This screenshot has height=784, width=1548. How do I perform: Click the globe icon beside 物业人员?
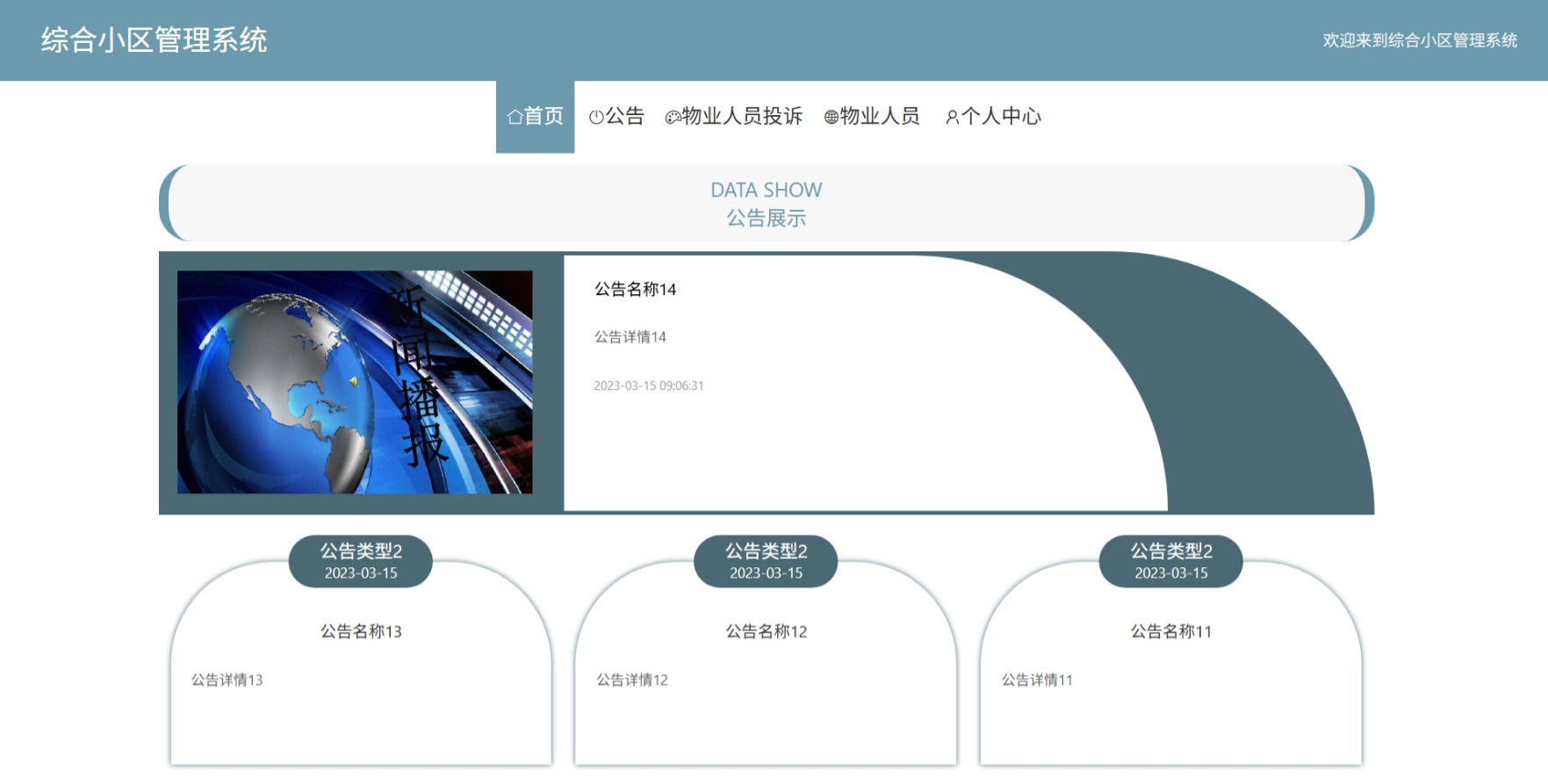pyautogui.click(x=832, y=117)
